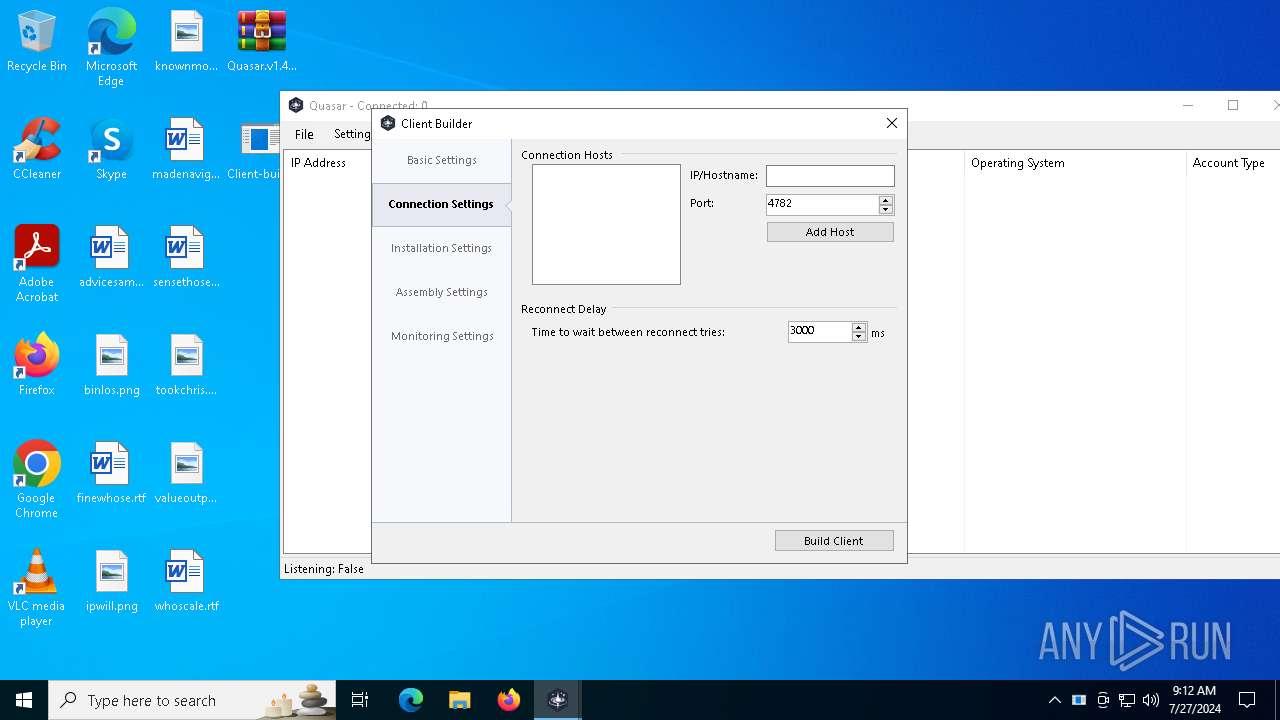Select the Connection Settings tab
The width and height of the screenshot is (1280, 720).
(x=441, y=204)
